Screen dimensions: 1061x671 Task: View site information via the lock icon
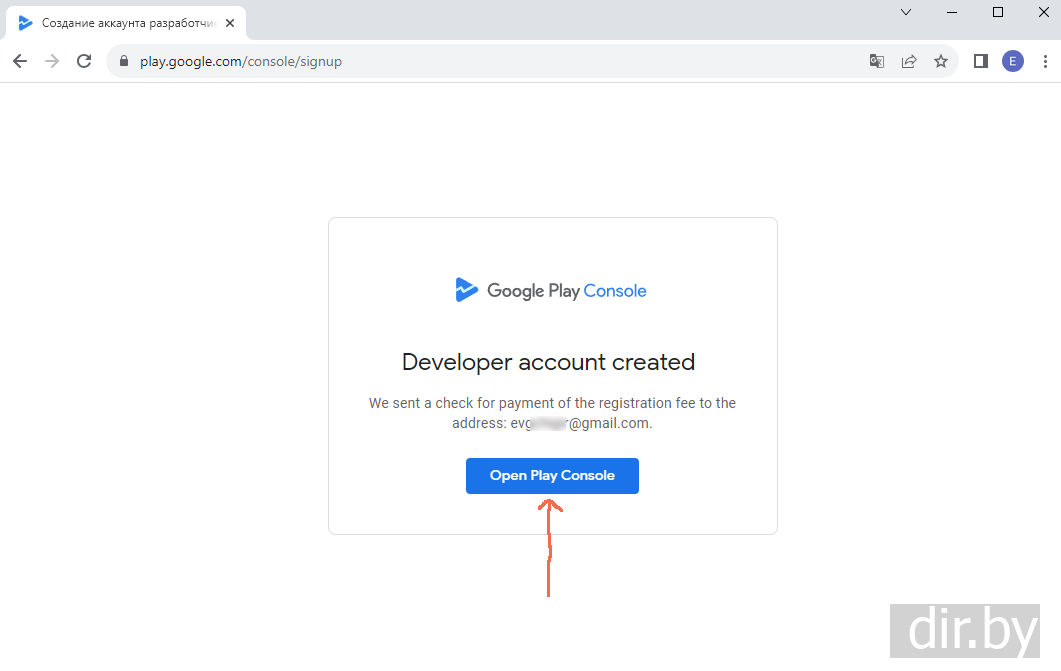124,61
